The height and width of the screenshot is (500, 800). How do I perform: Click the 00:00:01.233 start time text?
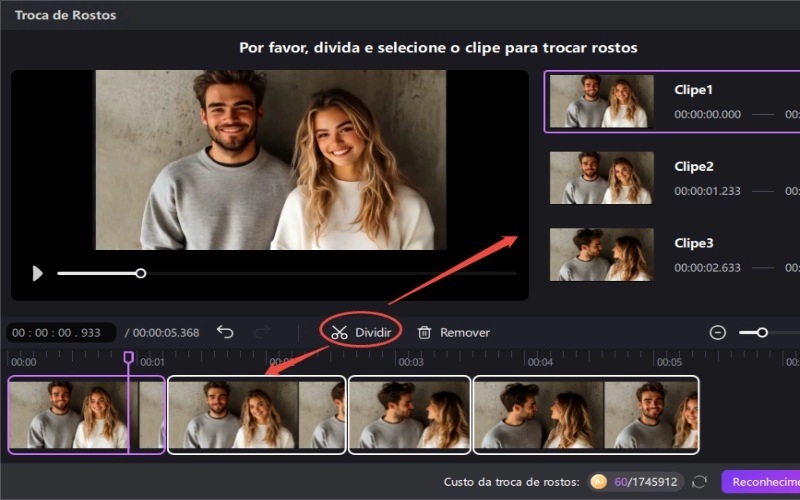click(707, 191)
